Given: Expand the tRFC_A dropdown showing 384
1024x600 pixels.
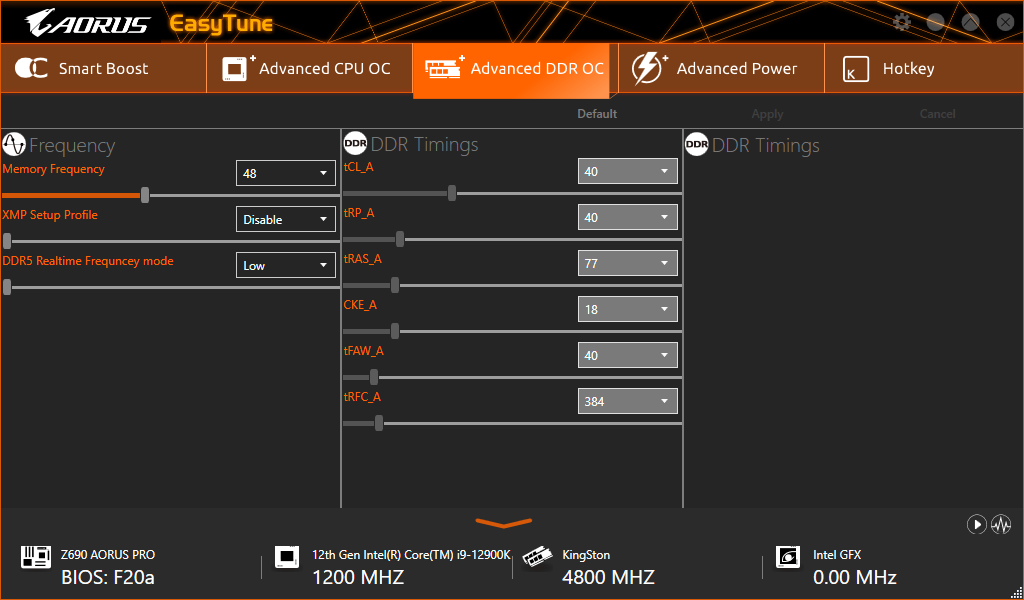Looking at the screenshot, I should pyautogui.click(x=628, y=401).
